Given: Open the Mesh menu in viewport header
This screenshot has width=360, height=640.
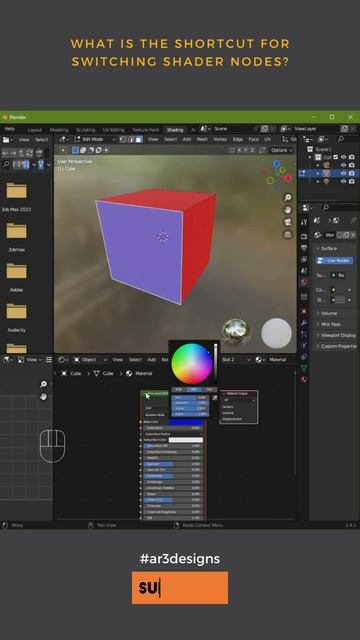Looking at the screenshot, I should coord(202,140).
